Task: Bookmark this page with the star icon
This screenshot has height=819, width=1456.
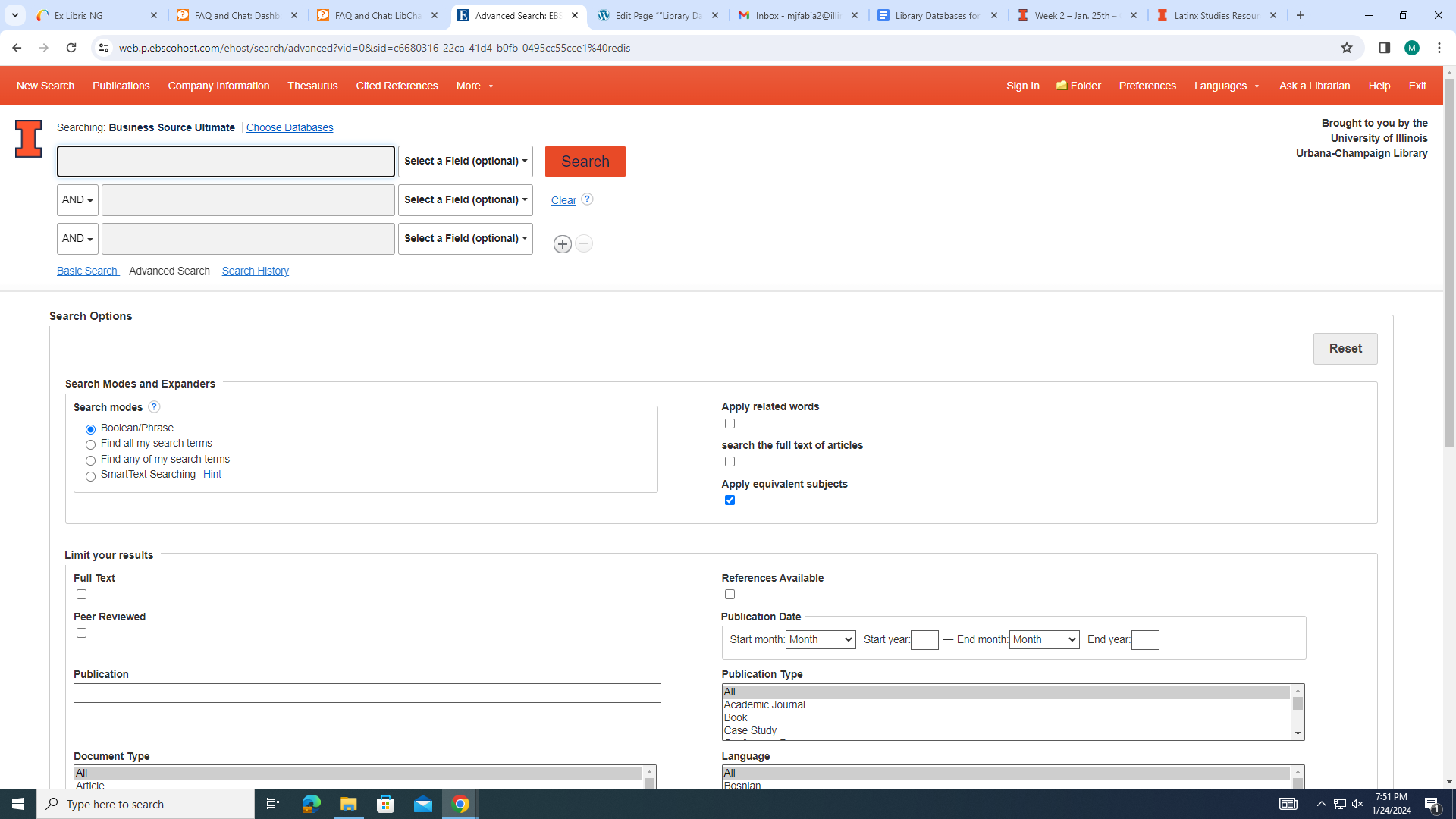Action: click(x=1346, y=48)
